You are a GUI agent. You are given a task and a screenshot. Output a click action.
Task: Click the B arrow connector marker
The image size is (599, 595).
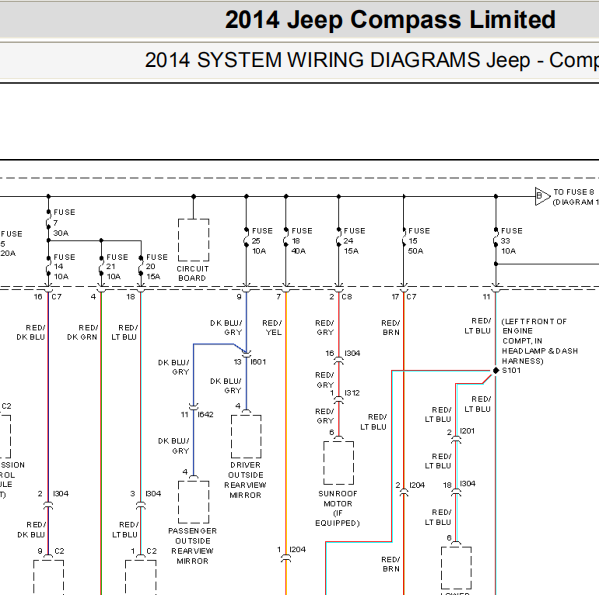[x=542, y=196]
